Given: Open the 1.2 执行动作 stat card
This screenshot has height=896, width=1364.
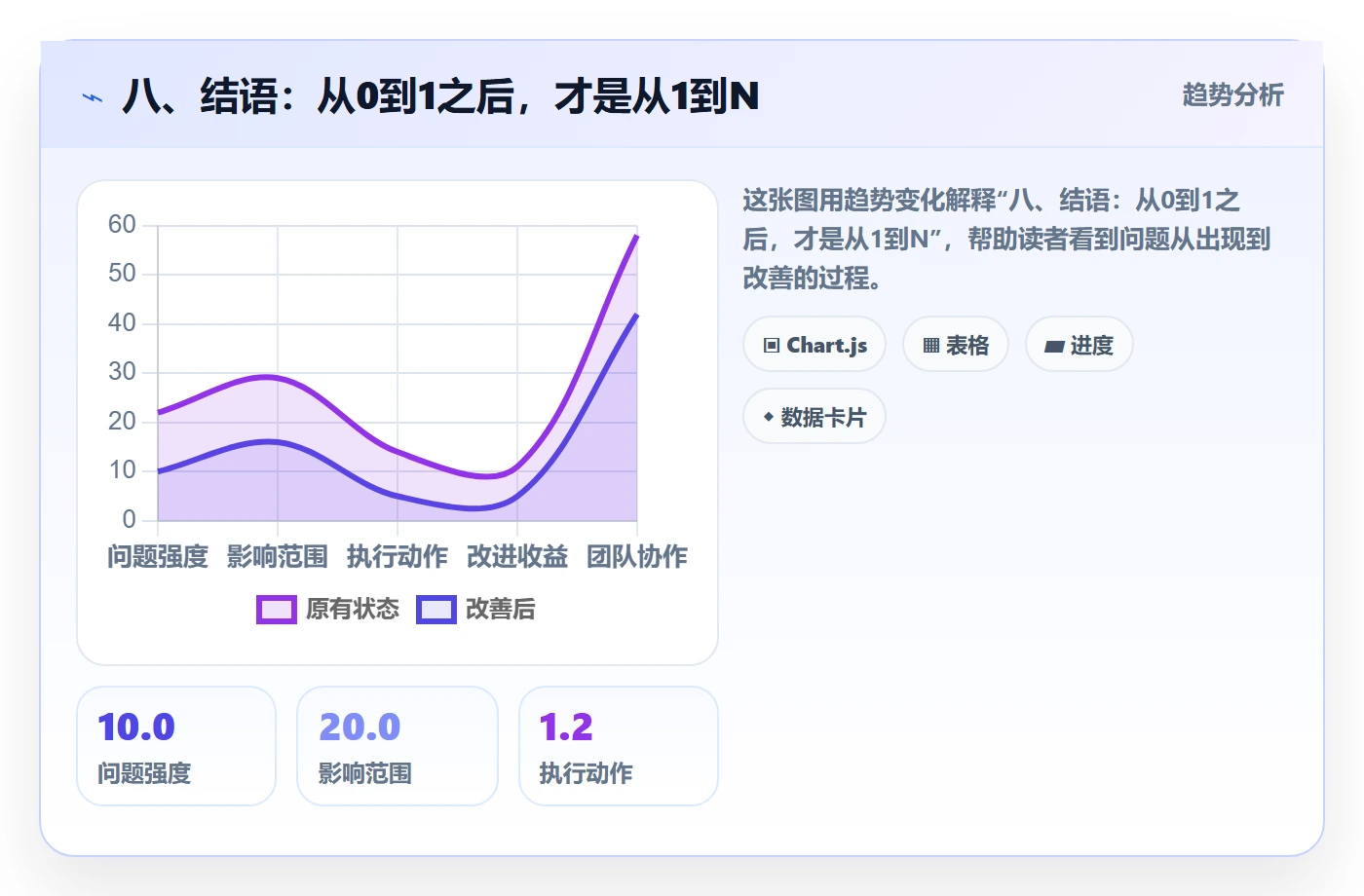Looking at the screenshot, I should point(619,746).
